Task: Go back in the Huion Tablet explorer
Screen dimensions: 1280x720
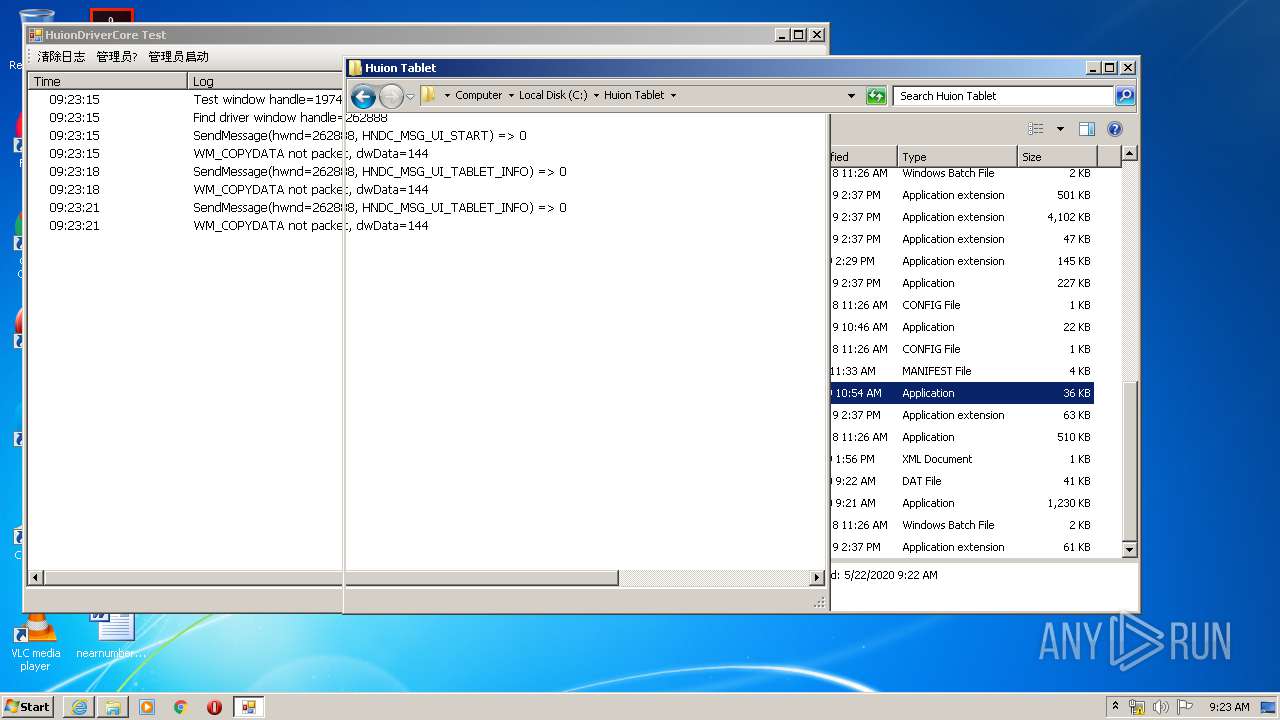Action: [x=363, y=96]
